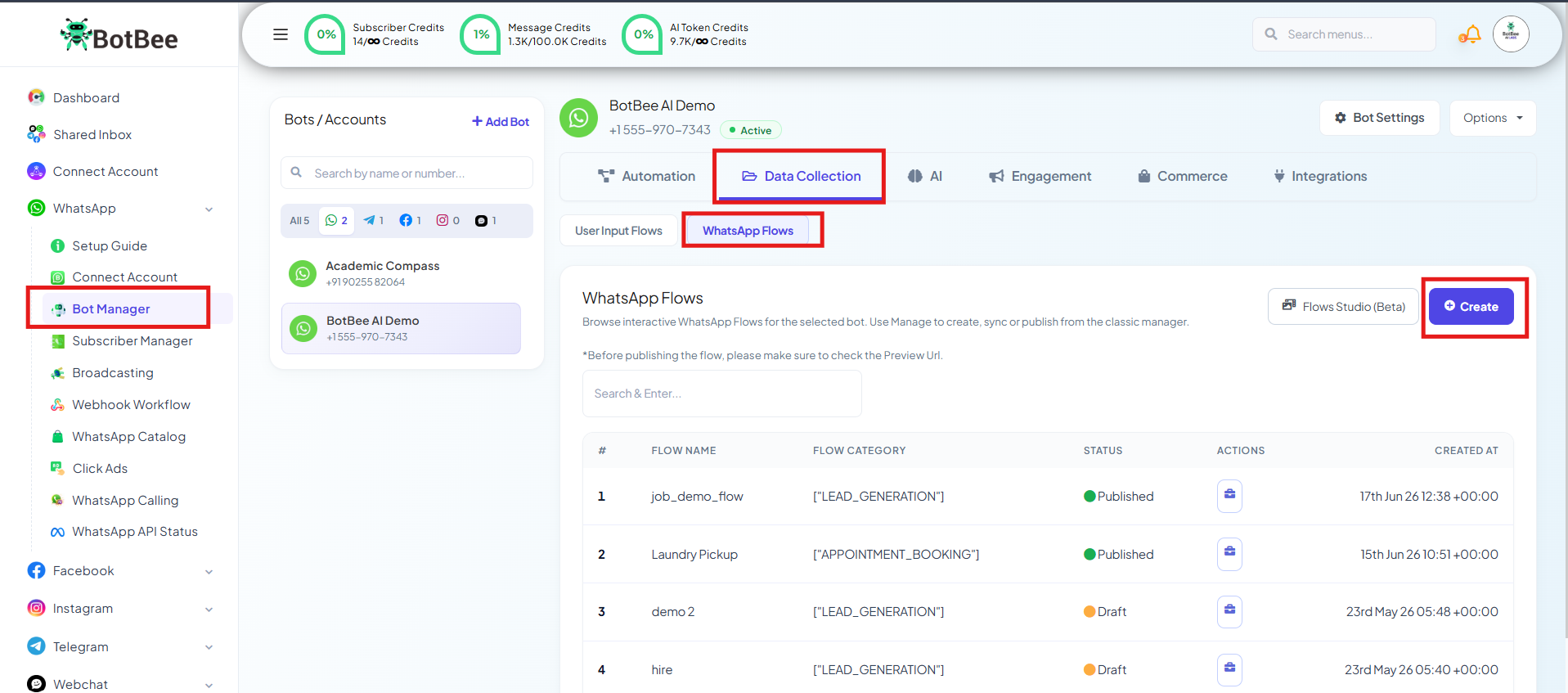Focus the bot name or number search
This screenshot has width=1568, height=693.
(x=407, y=173)
